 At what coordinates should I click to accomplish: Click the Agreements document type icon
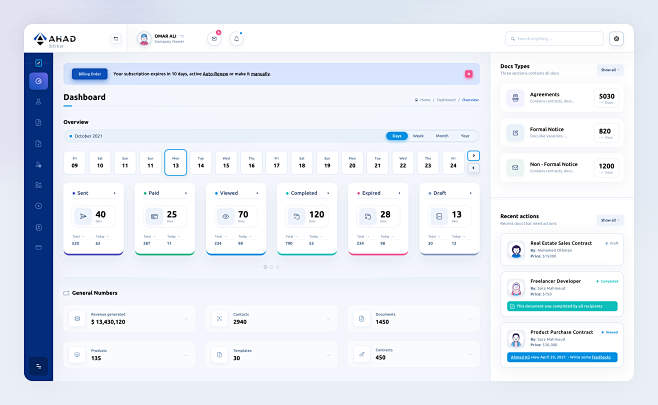(x=514, y=98)
